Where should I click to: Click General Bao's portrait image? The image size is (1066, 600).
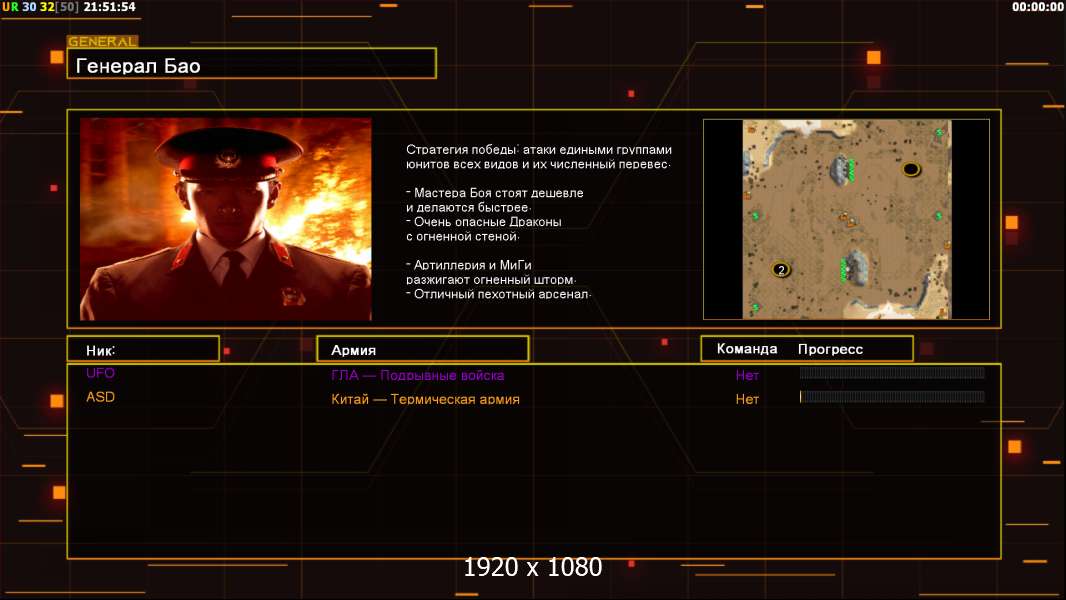[x=226, y=219]
